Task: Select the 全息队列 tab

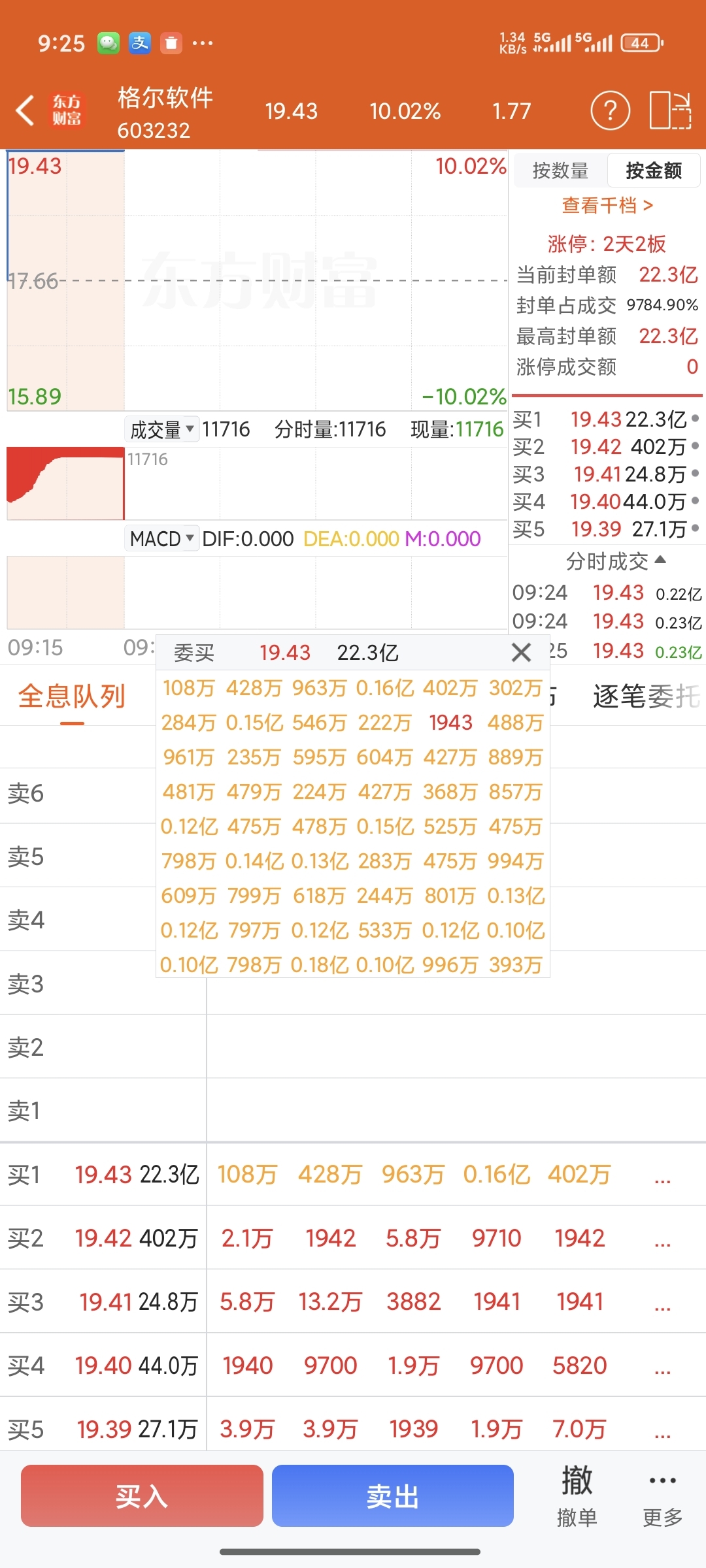Action: click(72, 696)
